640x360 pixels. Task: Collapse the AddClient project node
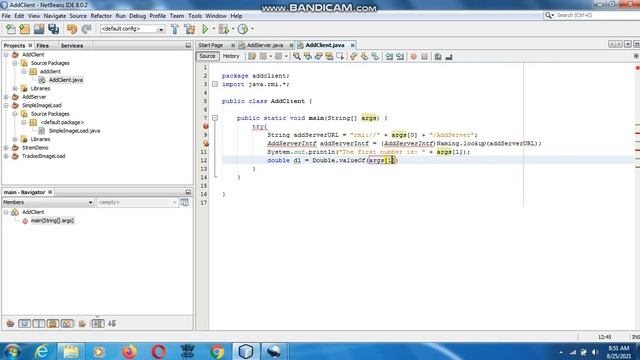(6, 55)
